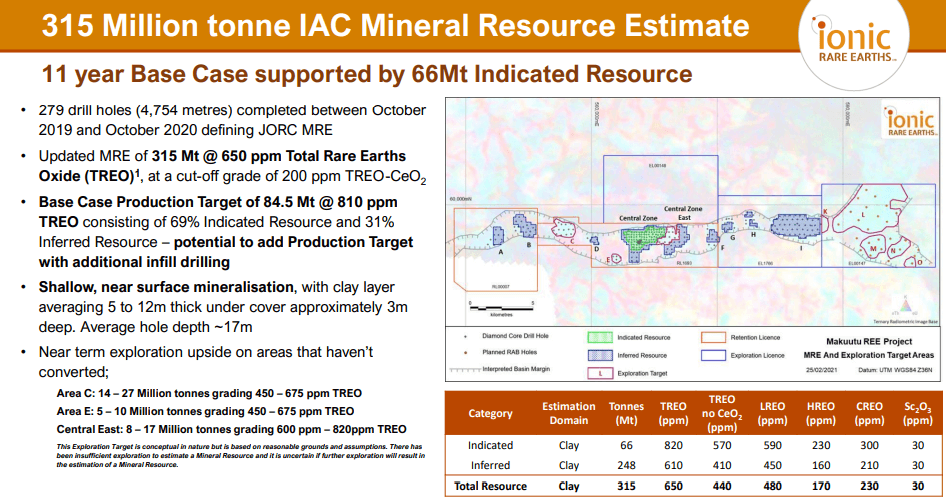Click 'MRE And Exploration Target Areas' caption

[x=868, y=356]
